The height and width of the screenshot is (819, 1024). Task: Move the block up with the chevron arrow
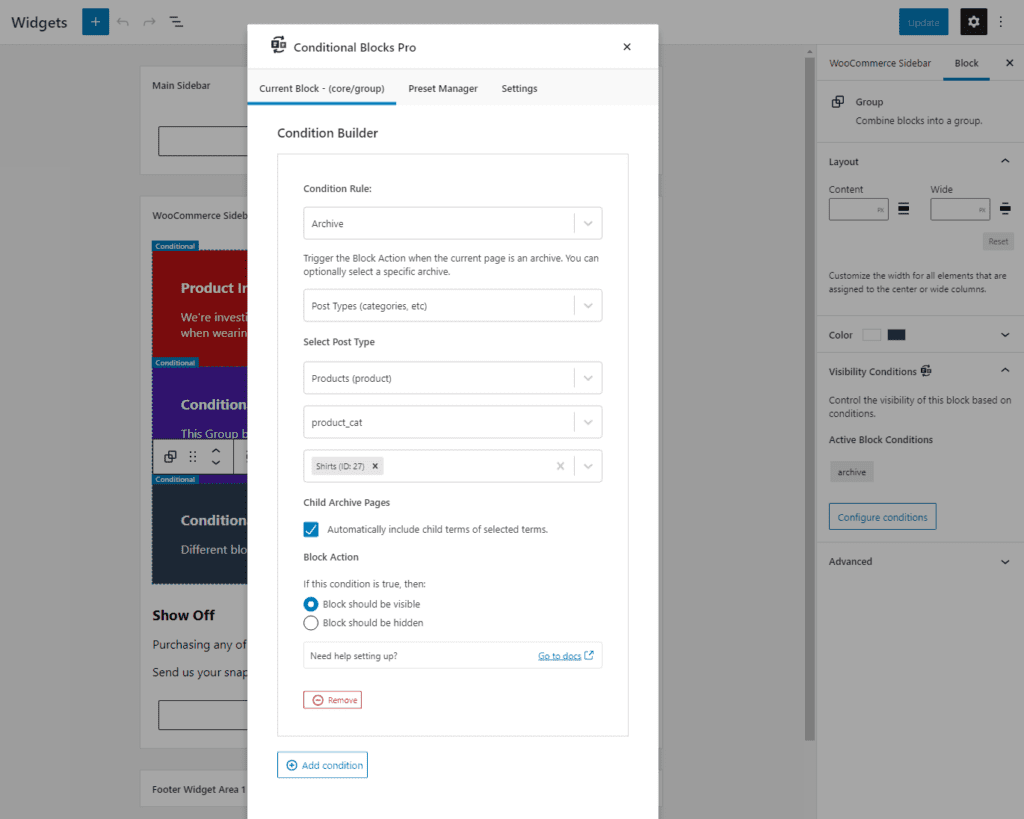[216, 451]
